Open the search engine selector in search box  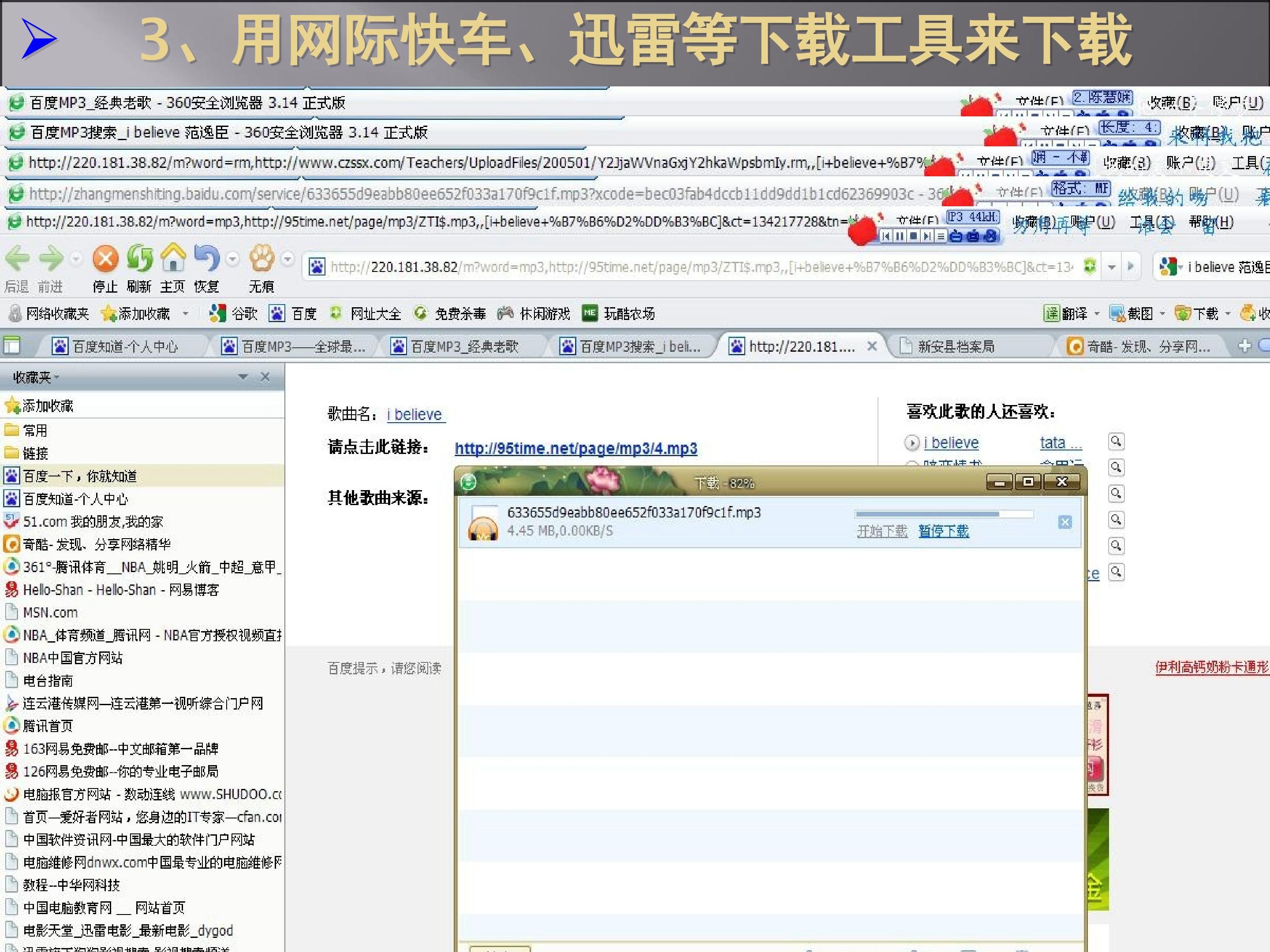(1171, 267)
